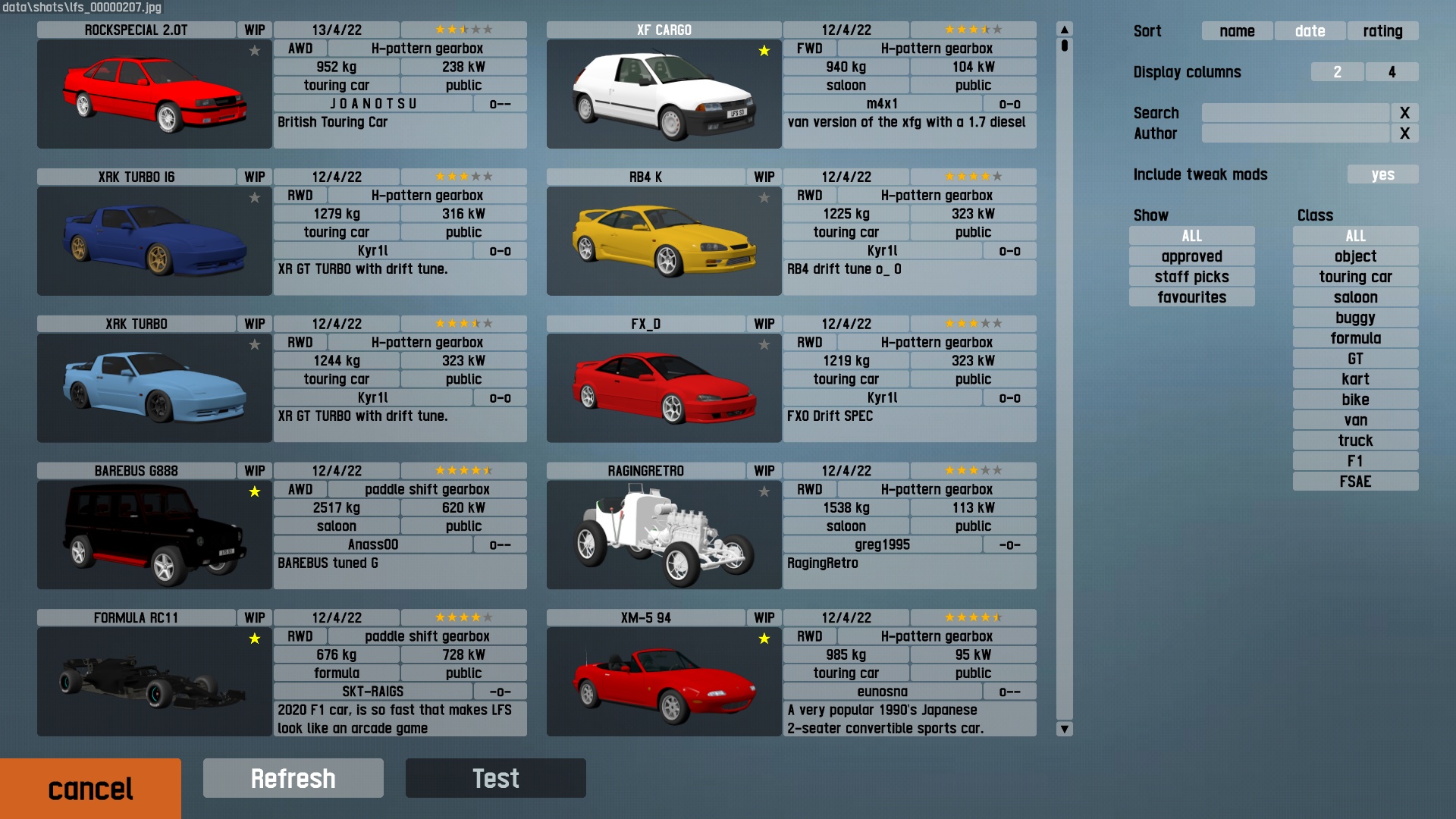Clear Search field with X button
Image resolution: width=1456 pixels, height=819 pixels.
[x=1404, y=113]
